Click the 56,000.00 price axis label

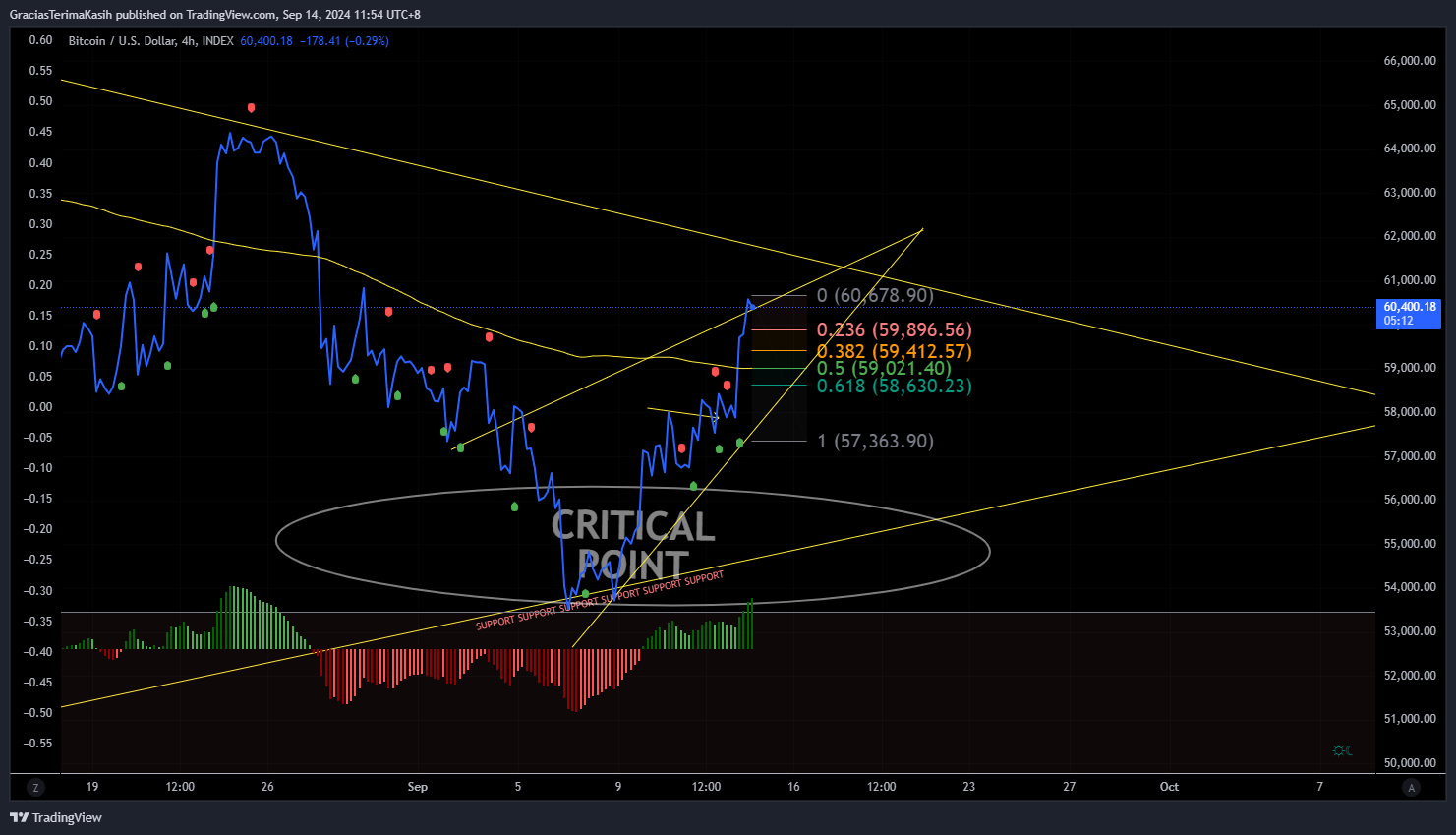(1410, 500)
